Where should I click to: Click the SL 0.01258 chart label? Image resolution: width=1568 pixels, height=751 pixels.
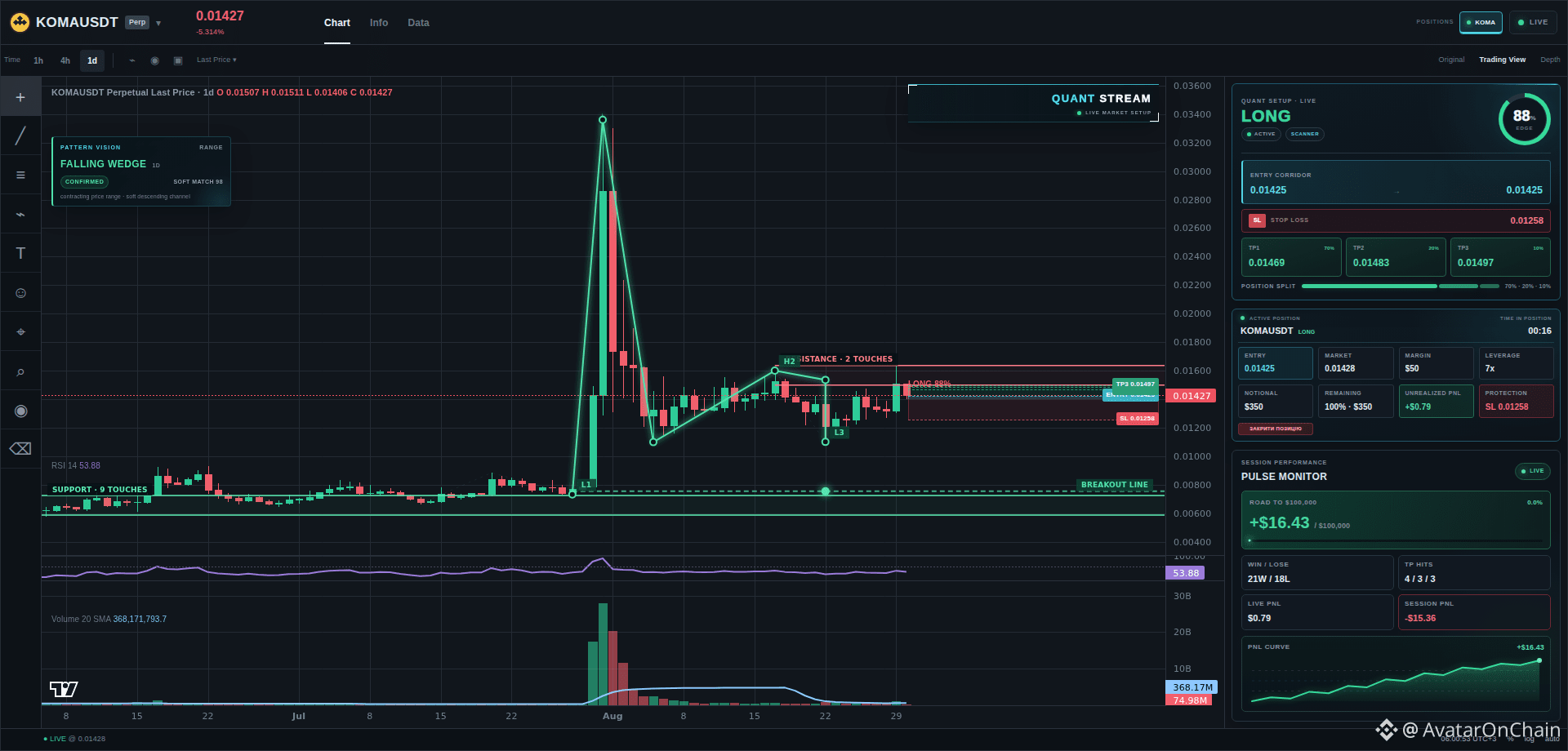click(1137, 419)
